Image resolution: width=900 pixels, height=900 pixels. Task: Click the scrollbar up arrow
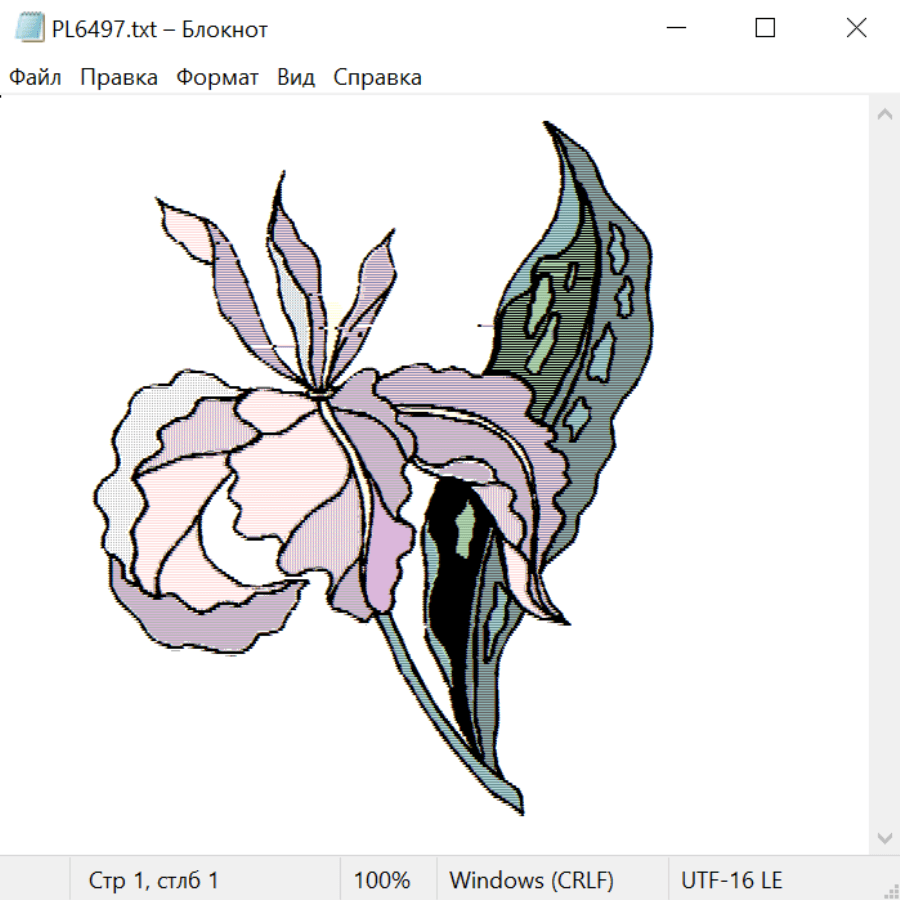point(884,115)
